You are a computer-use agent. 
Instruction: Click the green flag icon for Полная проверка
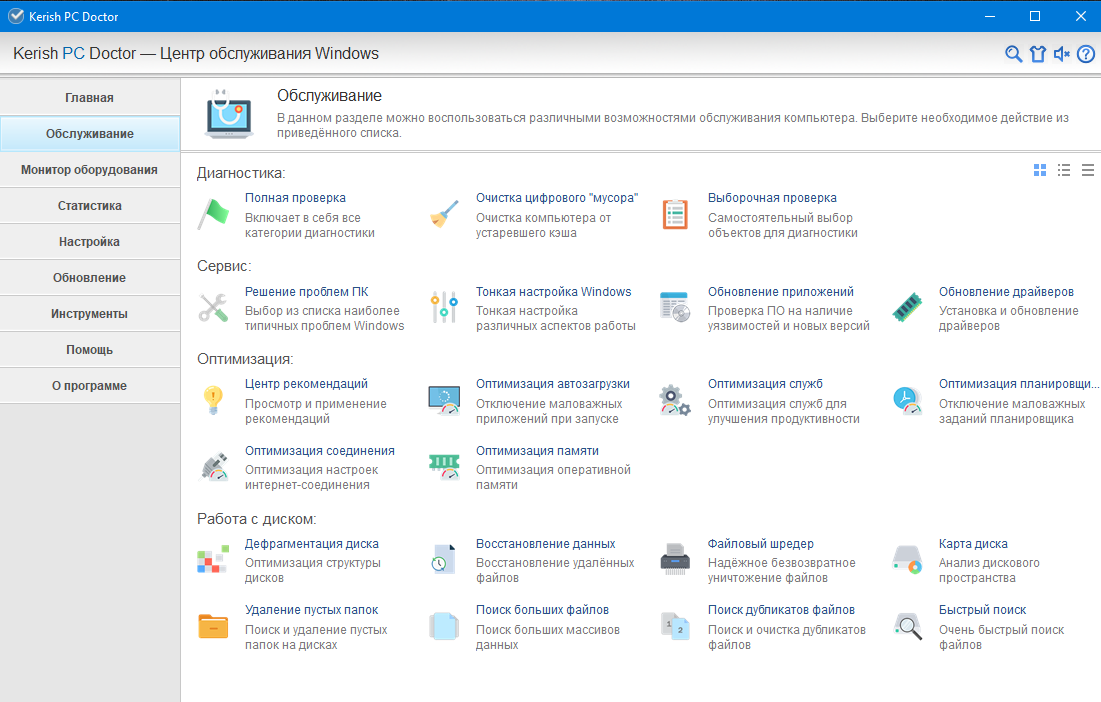[213, 214]
